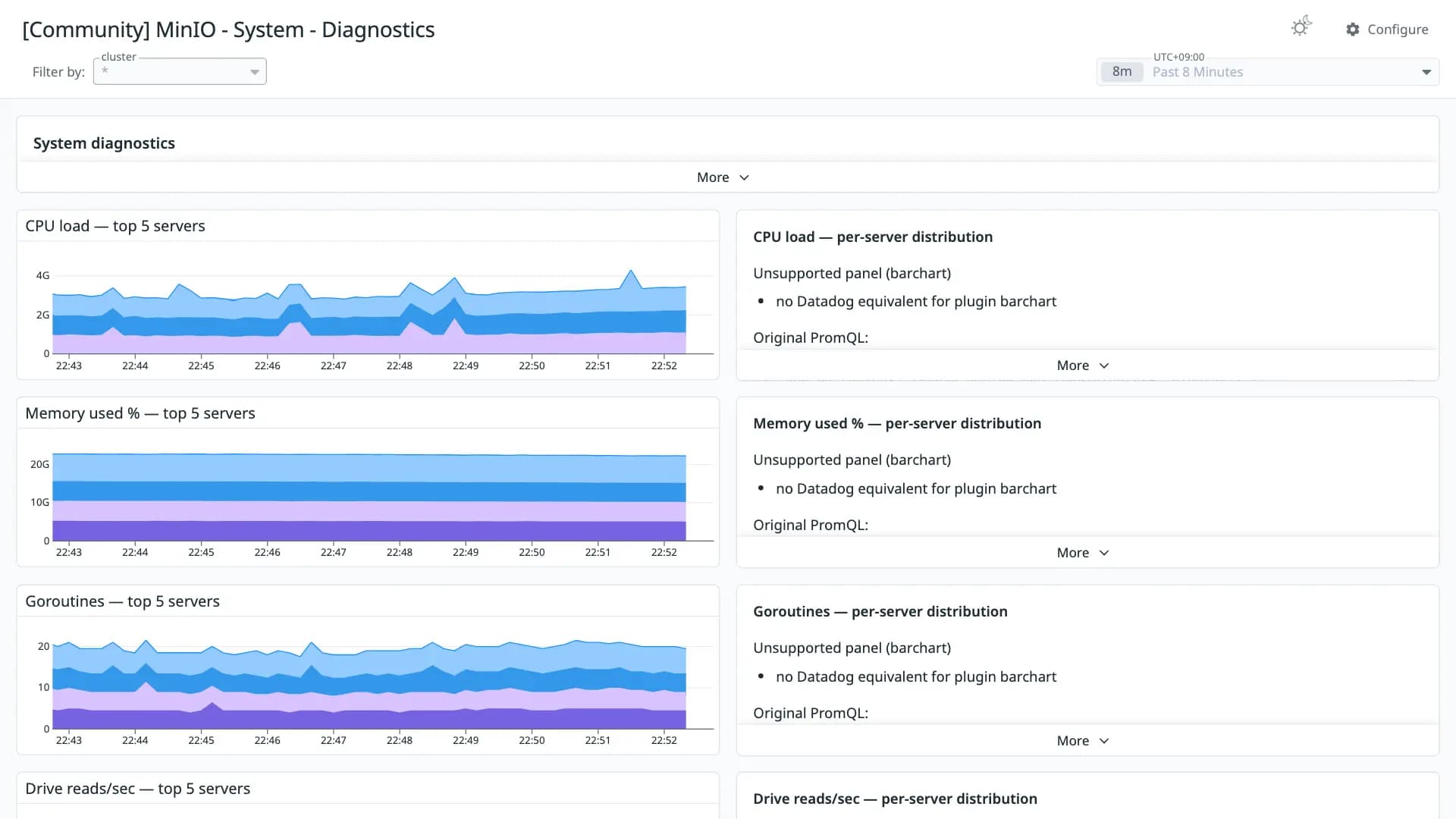Toggle the dark/light theme icon

click(1301, 27)
